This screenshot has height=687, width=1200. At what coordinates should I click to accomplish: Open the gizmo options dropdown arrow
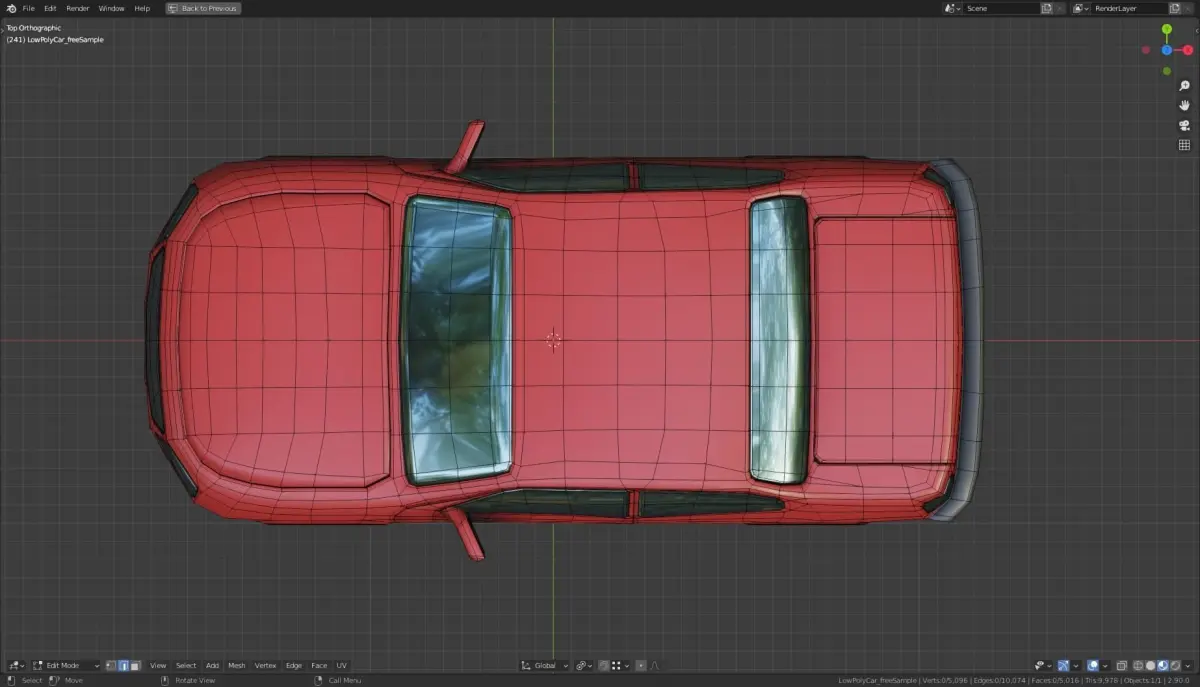click(x=1076, y=665)
